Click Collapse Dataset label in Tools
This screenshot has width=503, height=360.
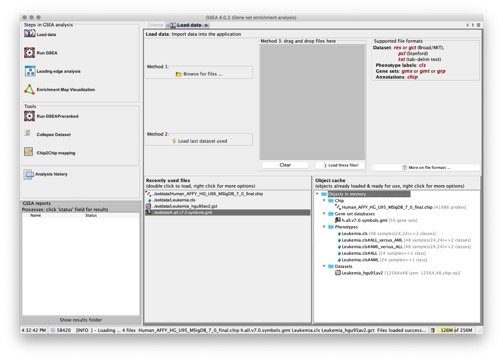point(54,135)
